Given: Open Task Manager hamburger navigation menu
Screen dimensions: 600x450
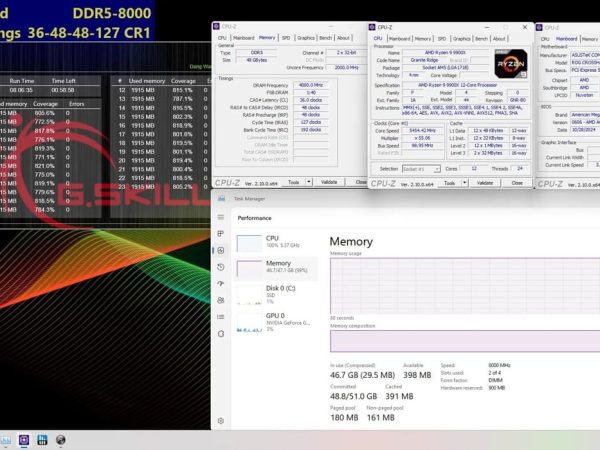Looking at the screenshot, I should pos(221,217).
